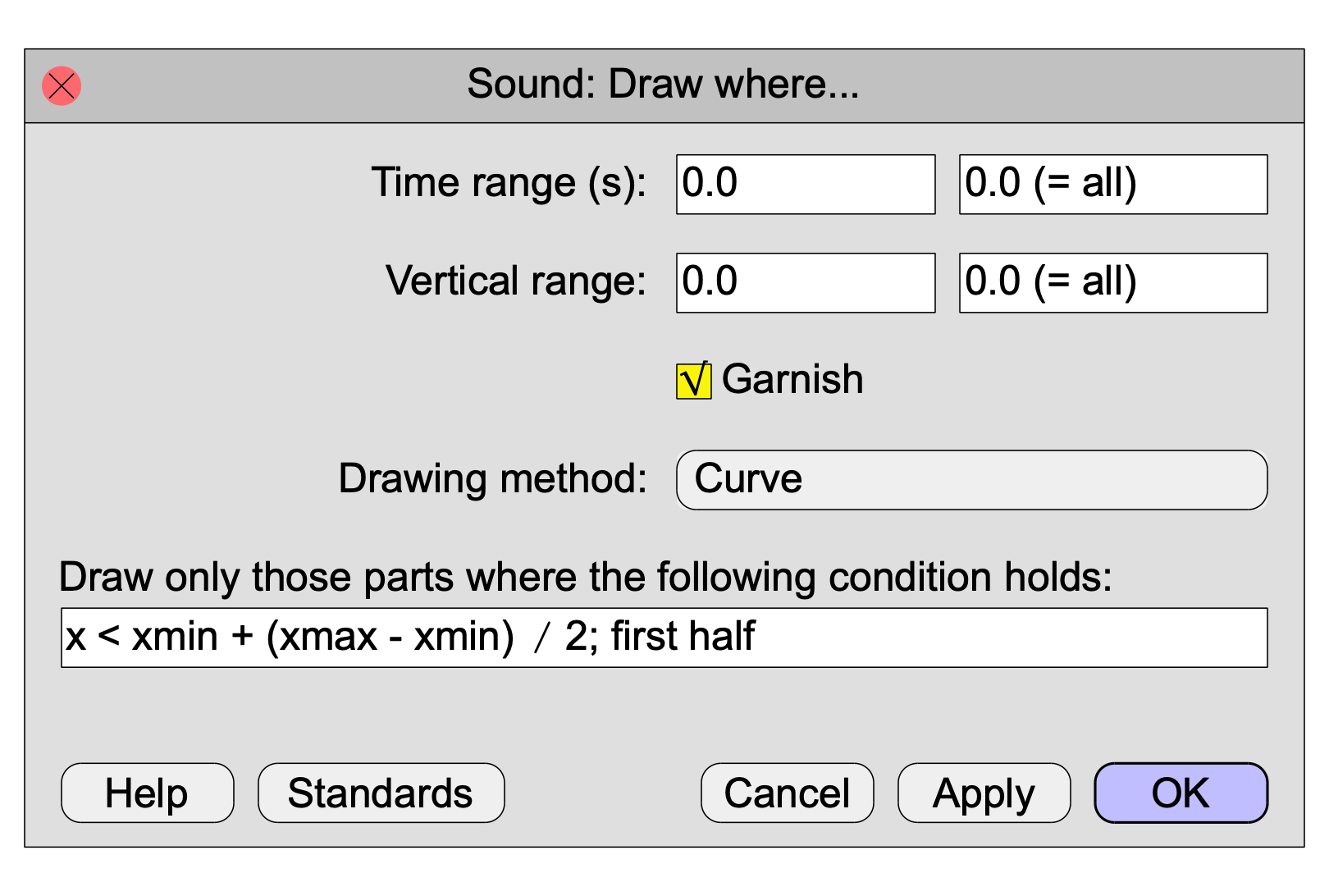This screenshot has width=1329, height=896.
Task: Click the 'Time range (s):' label
Action: (509, 183)
